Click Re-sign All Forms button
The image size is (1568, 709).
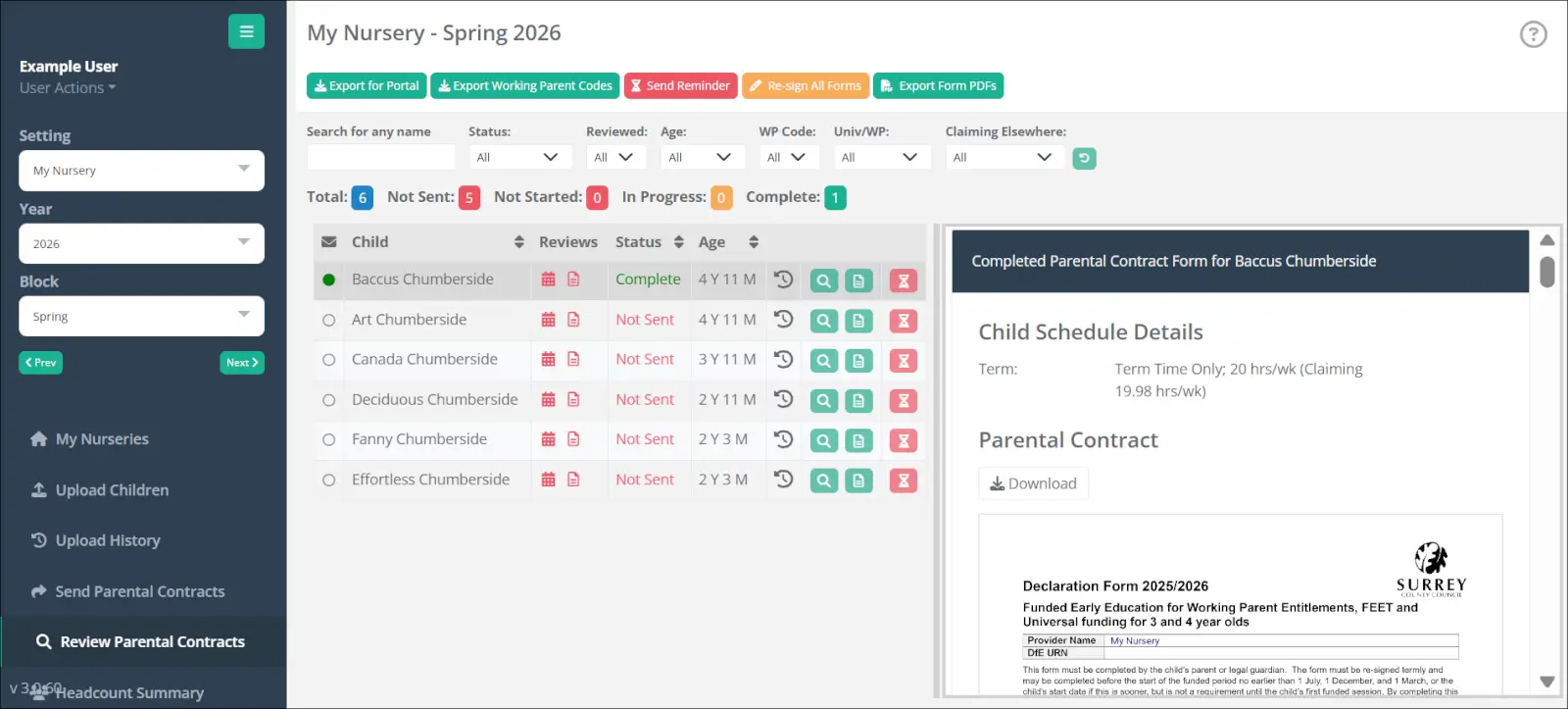point(806,86)
